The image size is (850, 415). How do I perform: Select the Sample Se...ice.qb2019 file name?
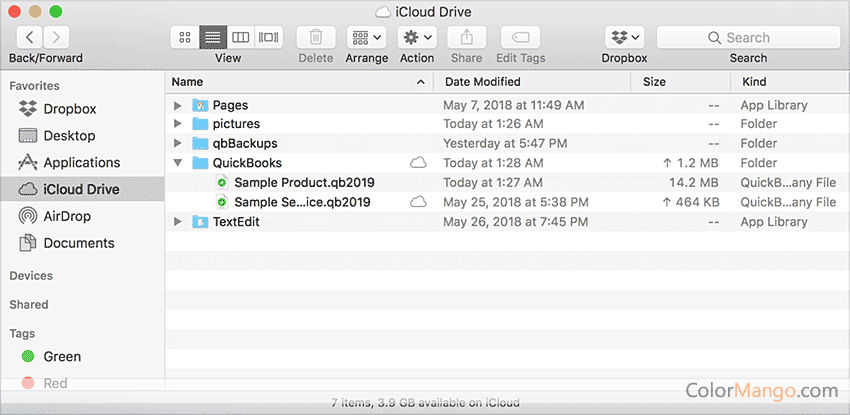tap(302, 202)
